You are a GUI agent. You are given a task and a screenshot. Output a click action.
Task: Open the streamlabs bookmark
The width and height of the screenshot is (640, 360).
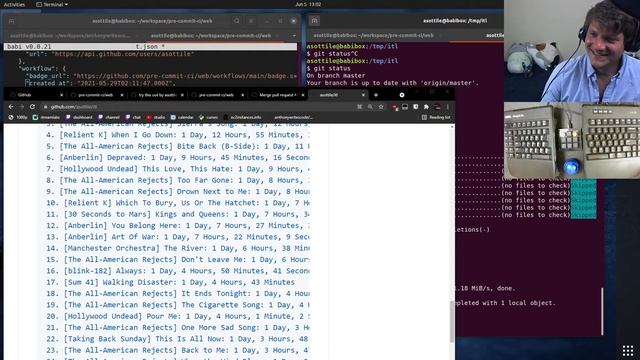point(46,117)
